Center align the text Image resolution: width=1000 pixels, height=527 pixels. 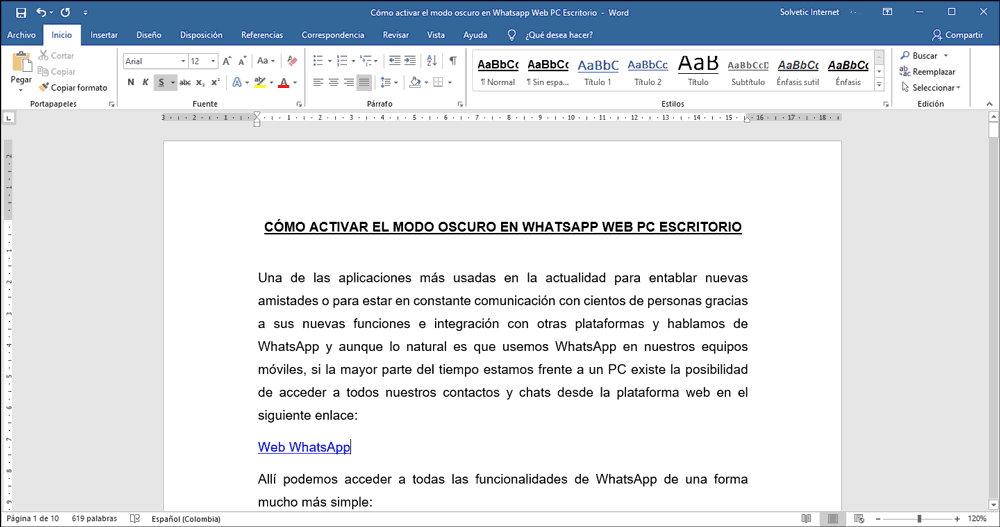334,82
